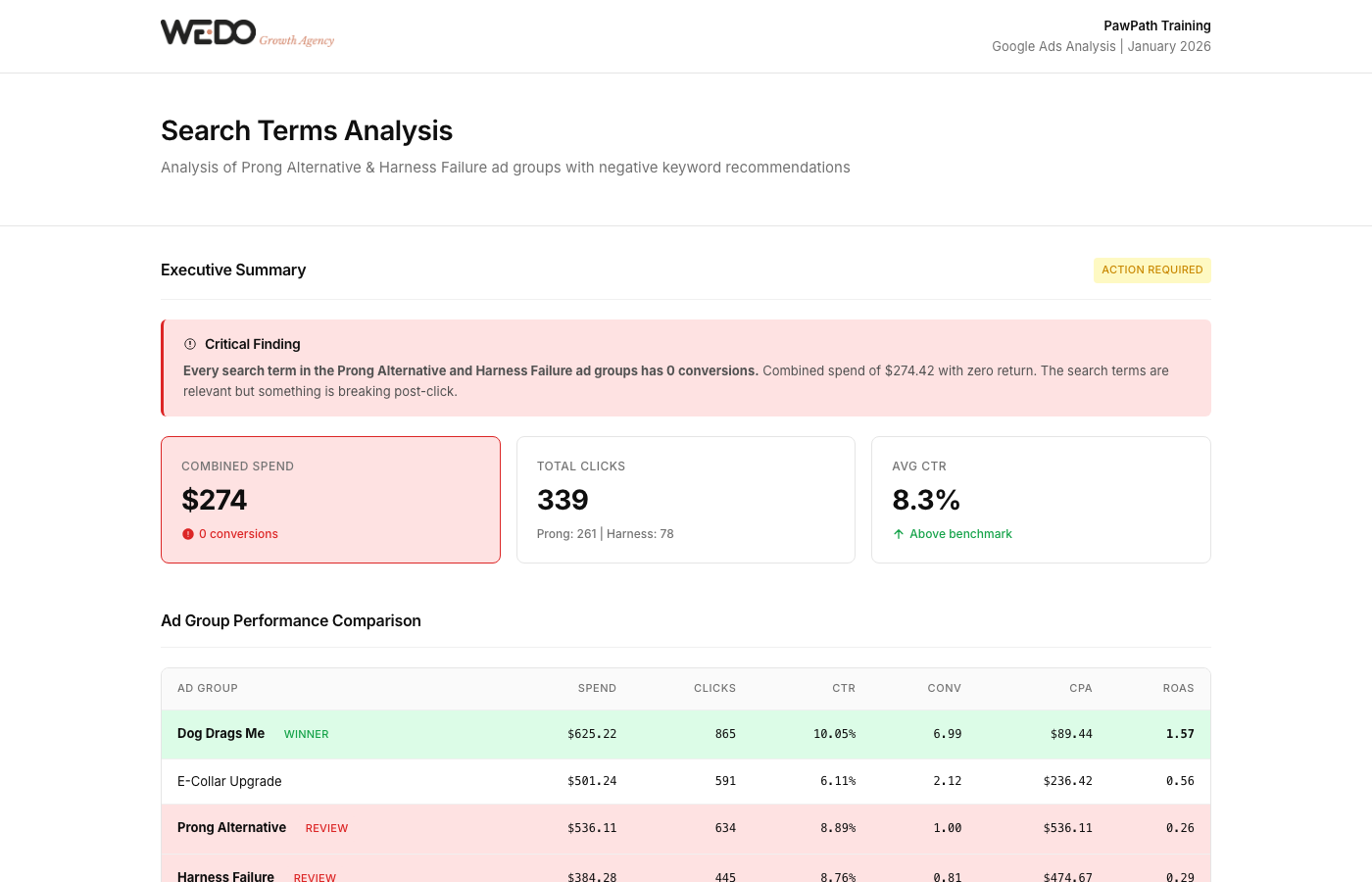Click the red alert icon beside 0 conversions
1372x882 pixels.
click(188, 534)
